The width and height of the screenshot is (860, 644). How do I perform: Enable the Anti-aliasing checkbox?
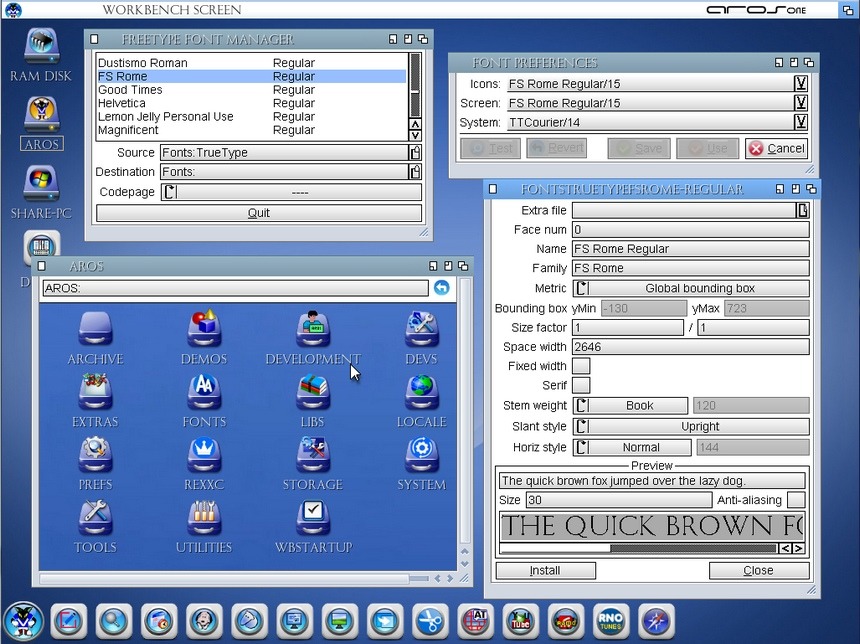[x=796, y=500]
